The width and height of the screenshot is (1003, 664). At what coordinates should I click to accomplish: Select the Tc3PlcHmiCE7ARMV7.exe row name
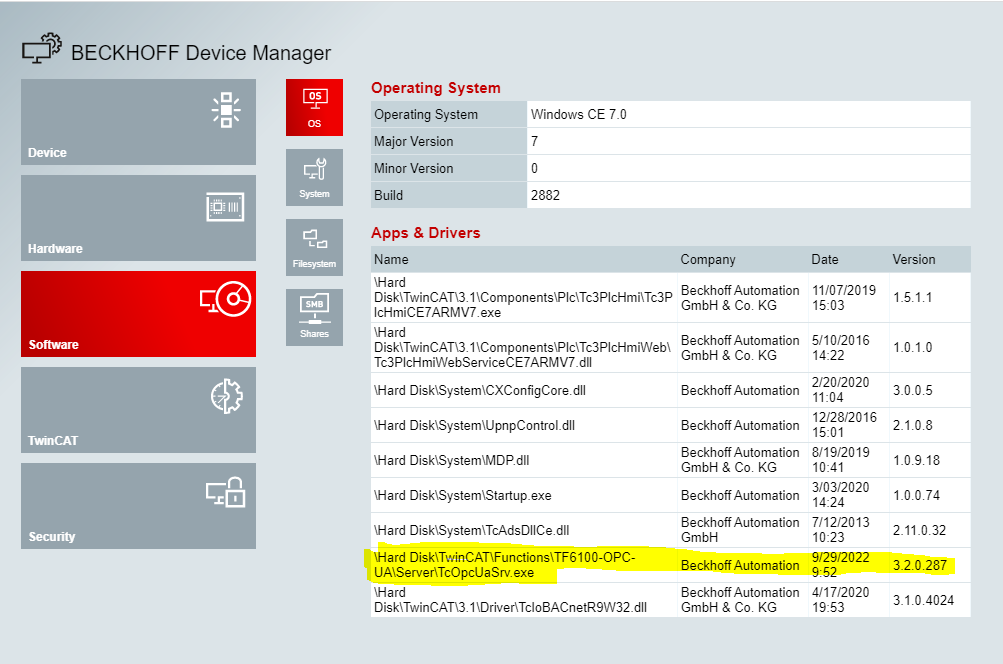tap(523, 297)
